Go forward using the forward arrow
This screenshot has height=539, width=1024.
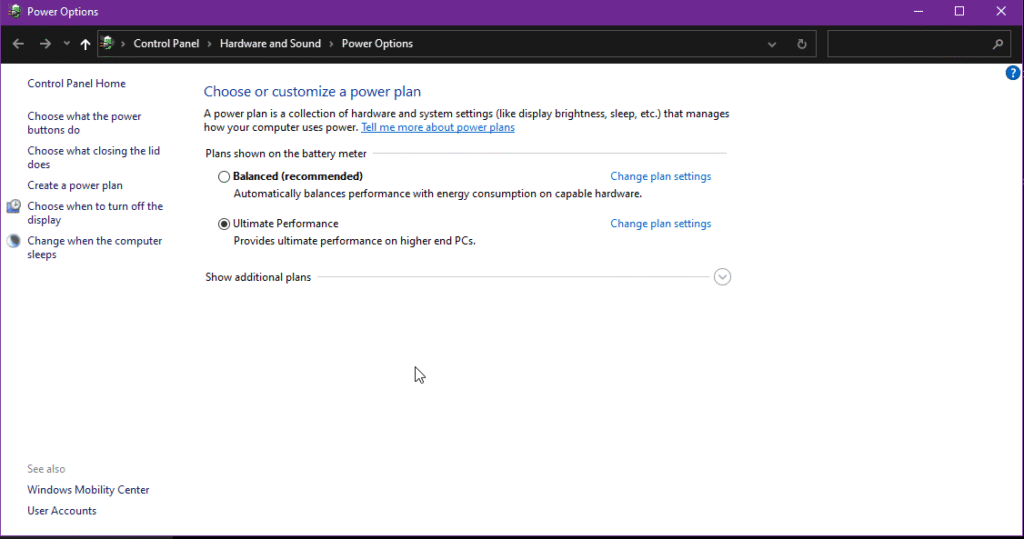coord(45,44)
